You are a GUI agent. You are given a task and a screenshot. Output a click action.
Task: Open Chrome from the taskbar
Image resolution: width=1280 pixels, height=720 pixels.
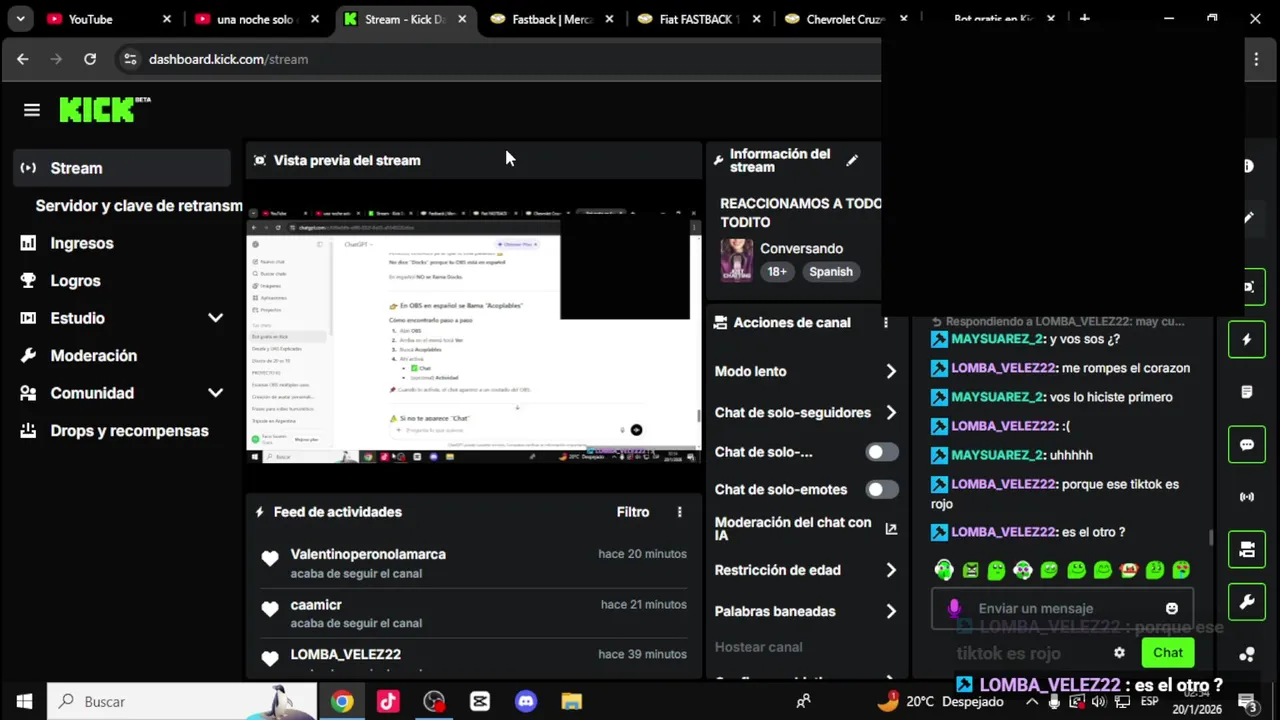click(342, 702)
